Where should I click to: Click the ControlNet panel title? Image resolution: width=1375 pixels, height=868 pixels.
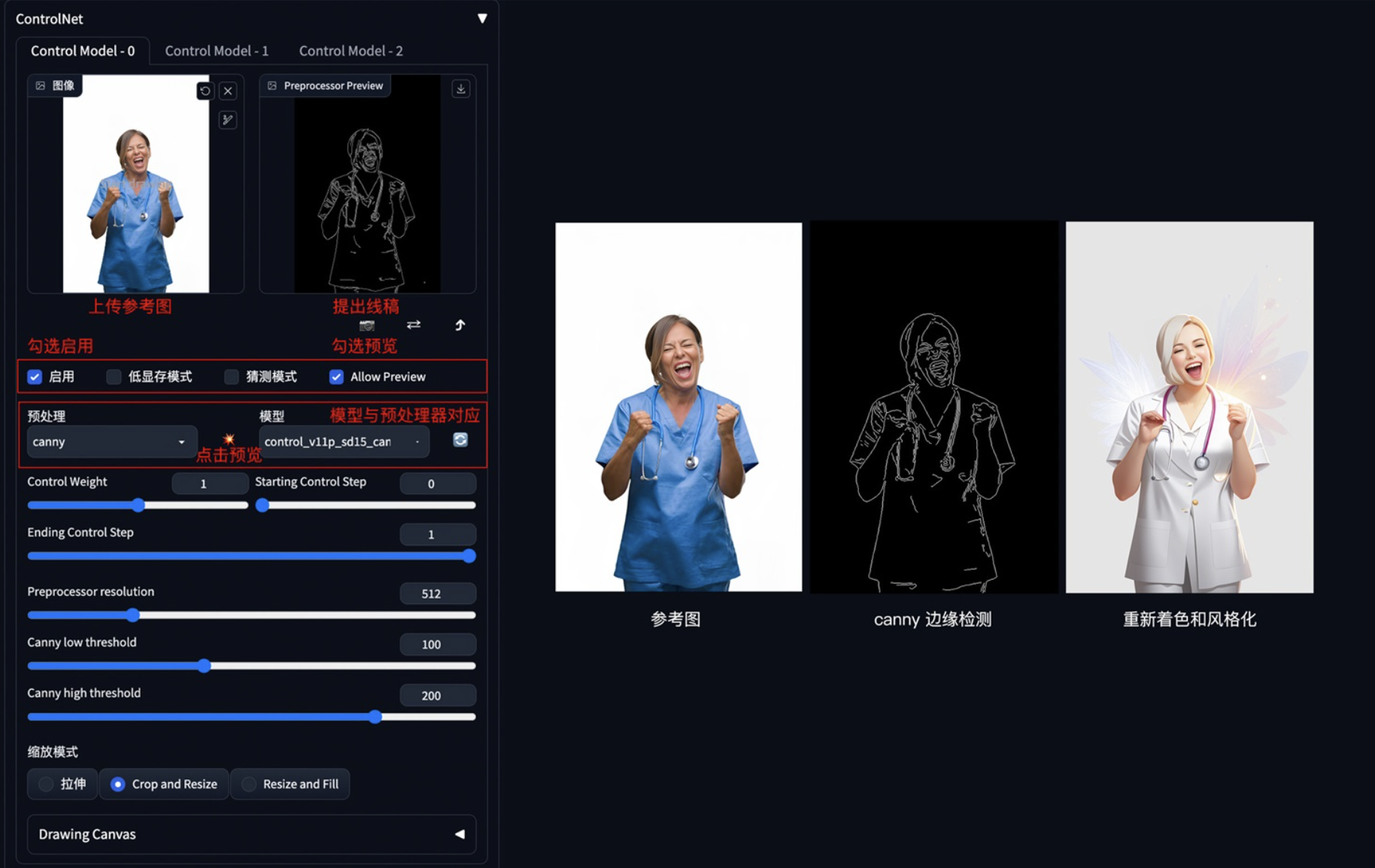click(x=50, y=19)
